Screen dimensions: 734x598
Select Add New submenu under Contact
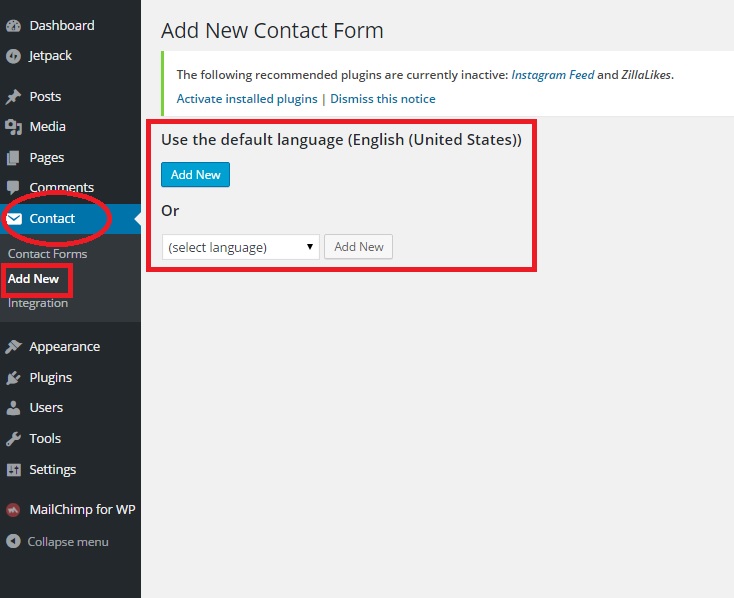tap(33, 279)
